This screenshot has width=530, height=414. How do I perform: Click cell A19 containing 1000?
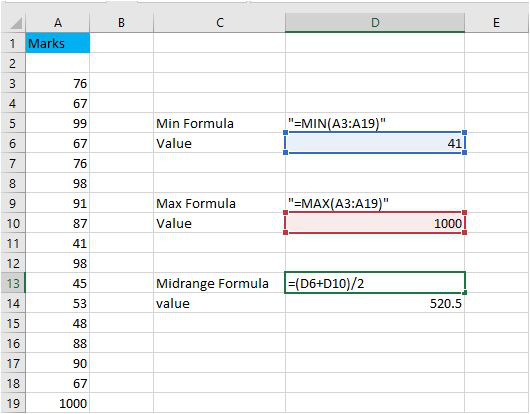[x=57, y=403]
